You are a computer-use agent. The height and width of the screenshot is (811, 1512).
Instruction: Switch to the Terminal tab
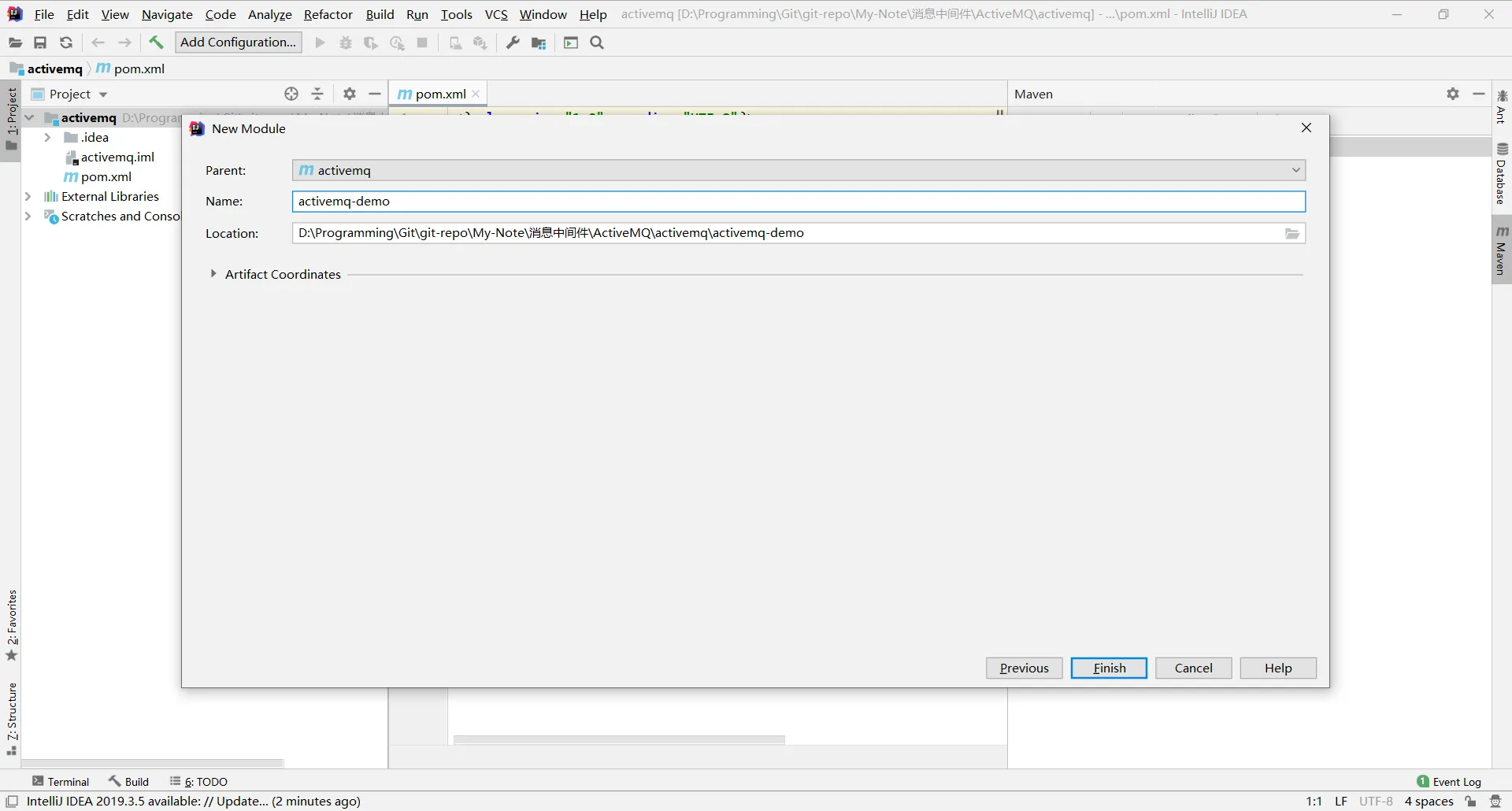[x=61, y=781]
